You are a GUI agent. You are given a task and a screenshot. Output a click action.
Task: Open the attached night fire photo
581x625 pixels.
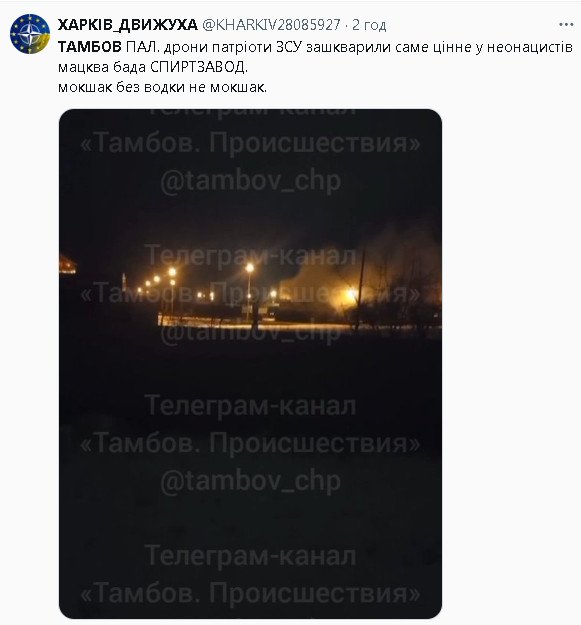(x=250, y=364)
